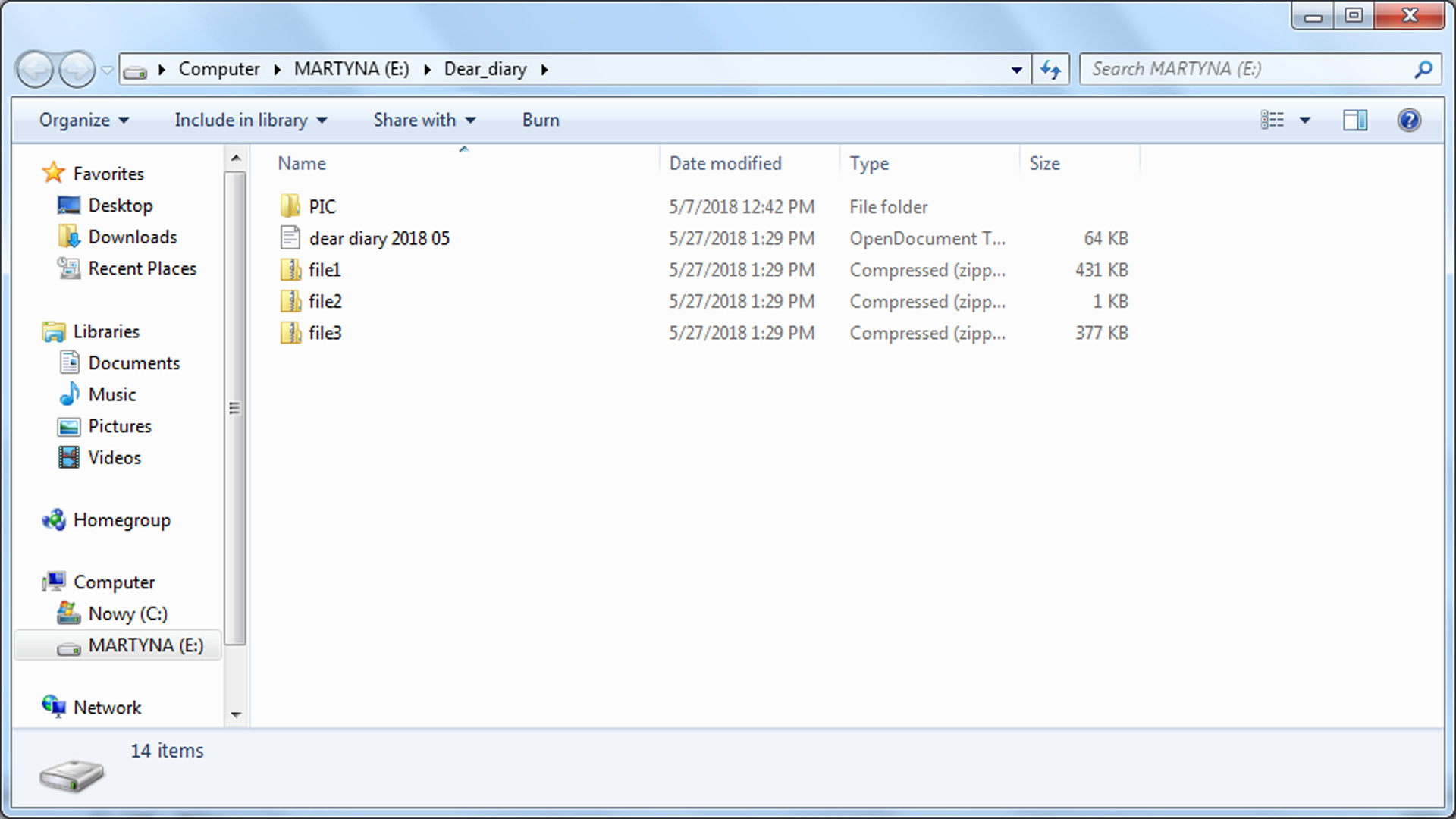Click the Help icon button
The height and width of the screenshot is (819, 1456).
point(1410,120)
